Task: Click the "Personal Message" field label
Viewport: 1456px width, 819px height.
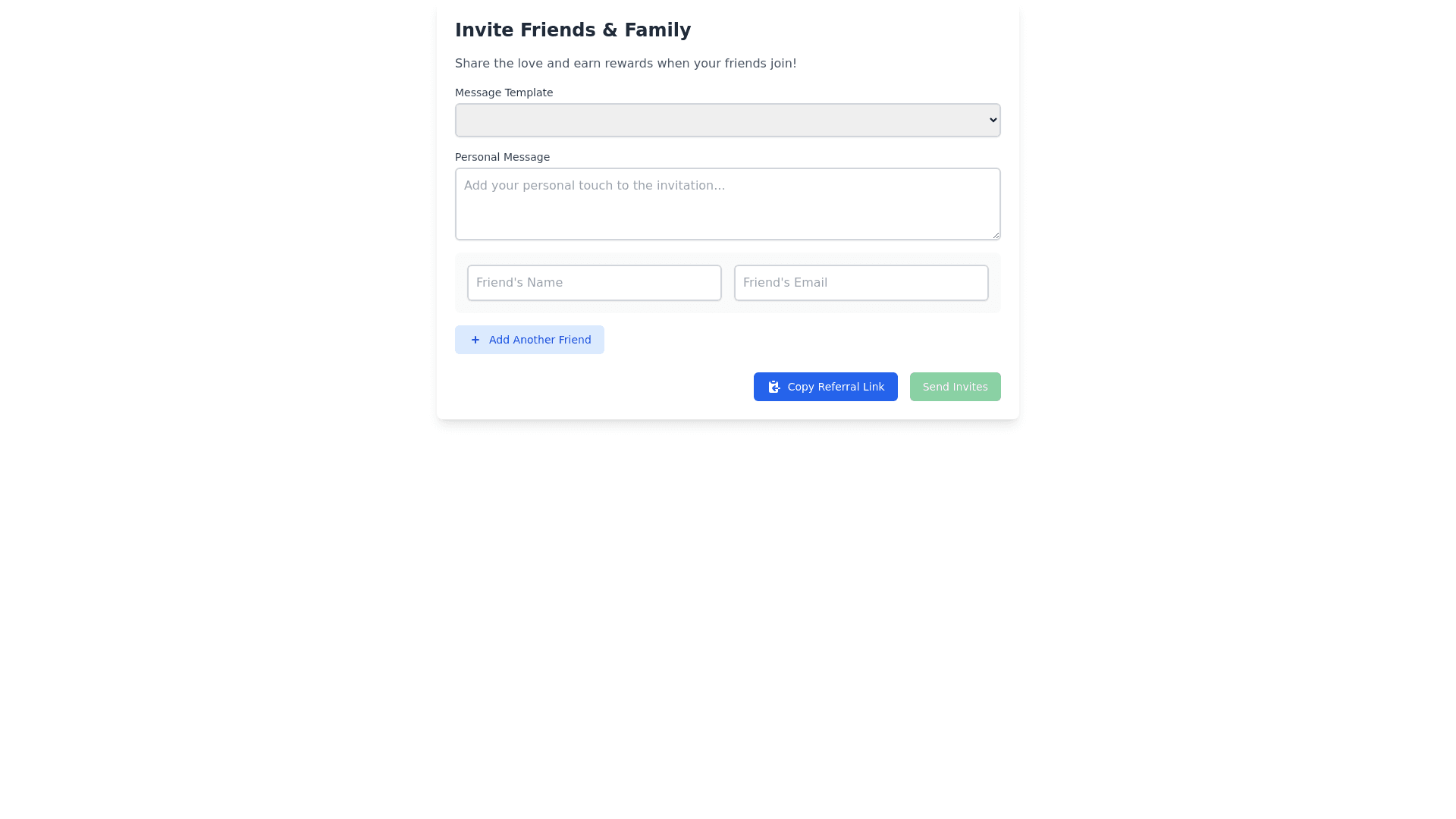Action: click(x=502, y=157)
